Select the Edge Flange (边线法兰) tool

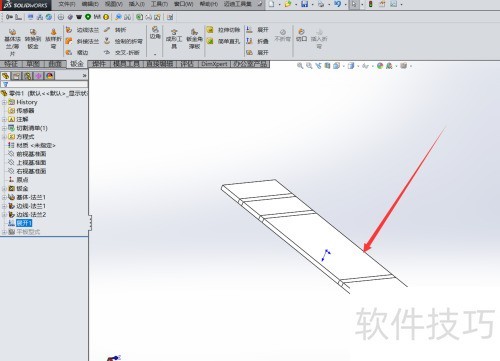coord(82,30)
